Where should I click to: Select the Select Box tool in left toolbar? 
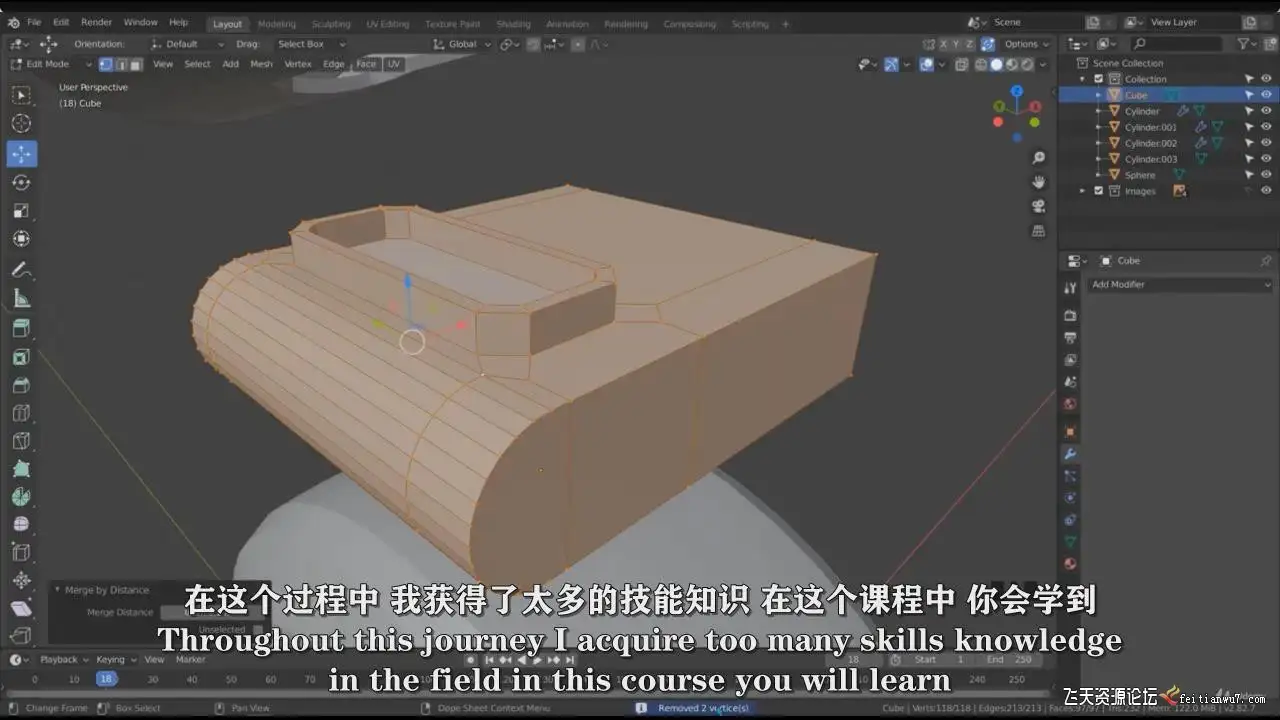tap(21, 95)
